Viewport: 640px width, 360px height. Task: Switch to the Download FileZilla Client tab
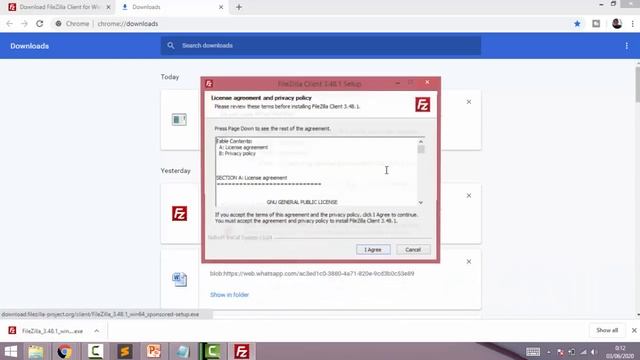pyautogui.click(x=60, y=7)
